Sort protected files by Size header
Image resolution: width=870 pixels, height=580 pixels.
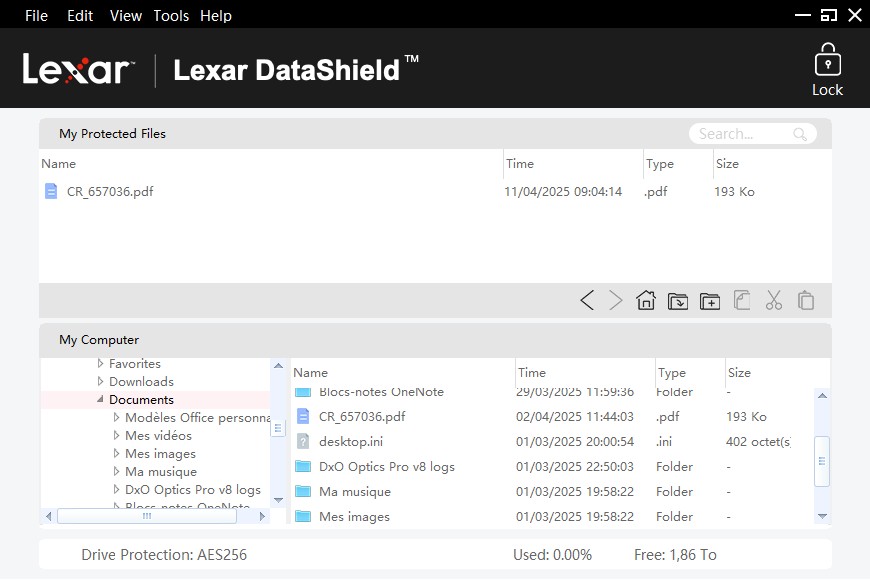tap(727, 164)
